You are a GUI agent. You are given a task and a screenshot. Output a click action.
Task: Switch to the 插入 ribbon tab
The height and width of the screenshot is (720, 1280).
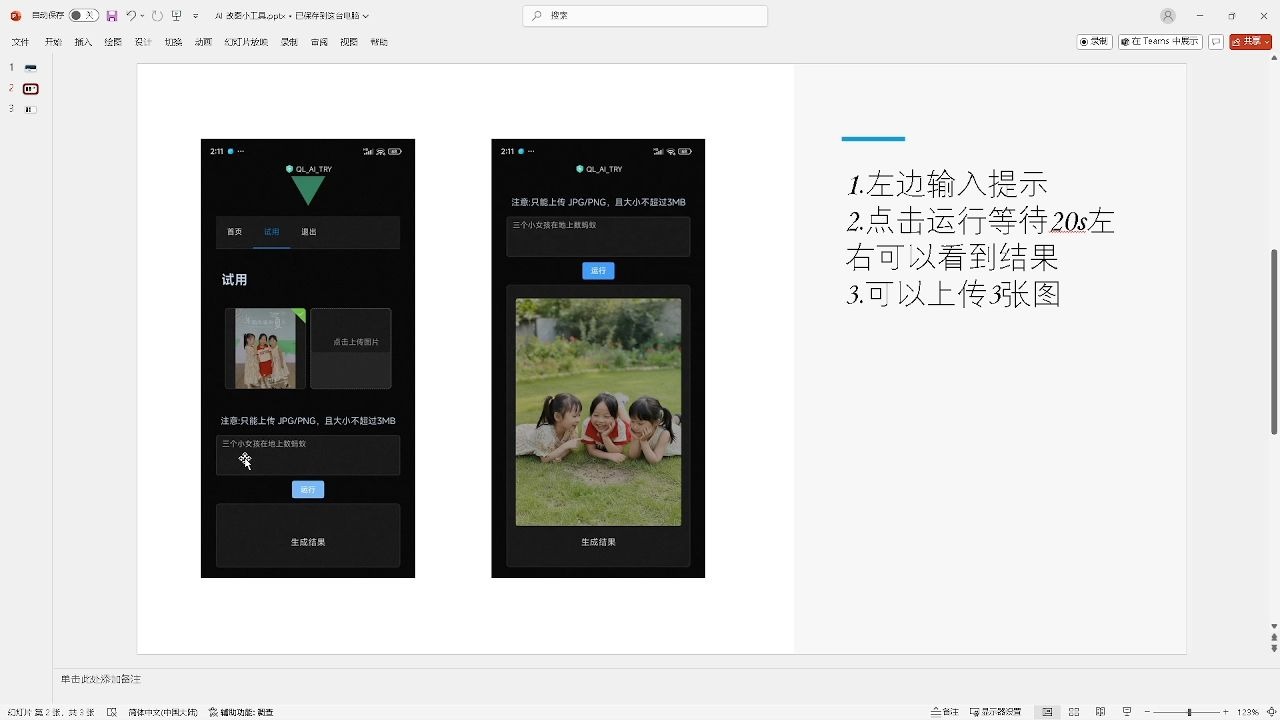(83, 42)
